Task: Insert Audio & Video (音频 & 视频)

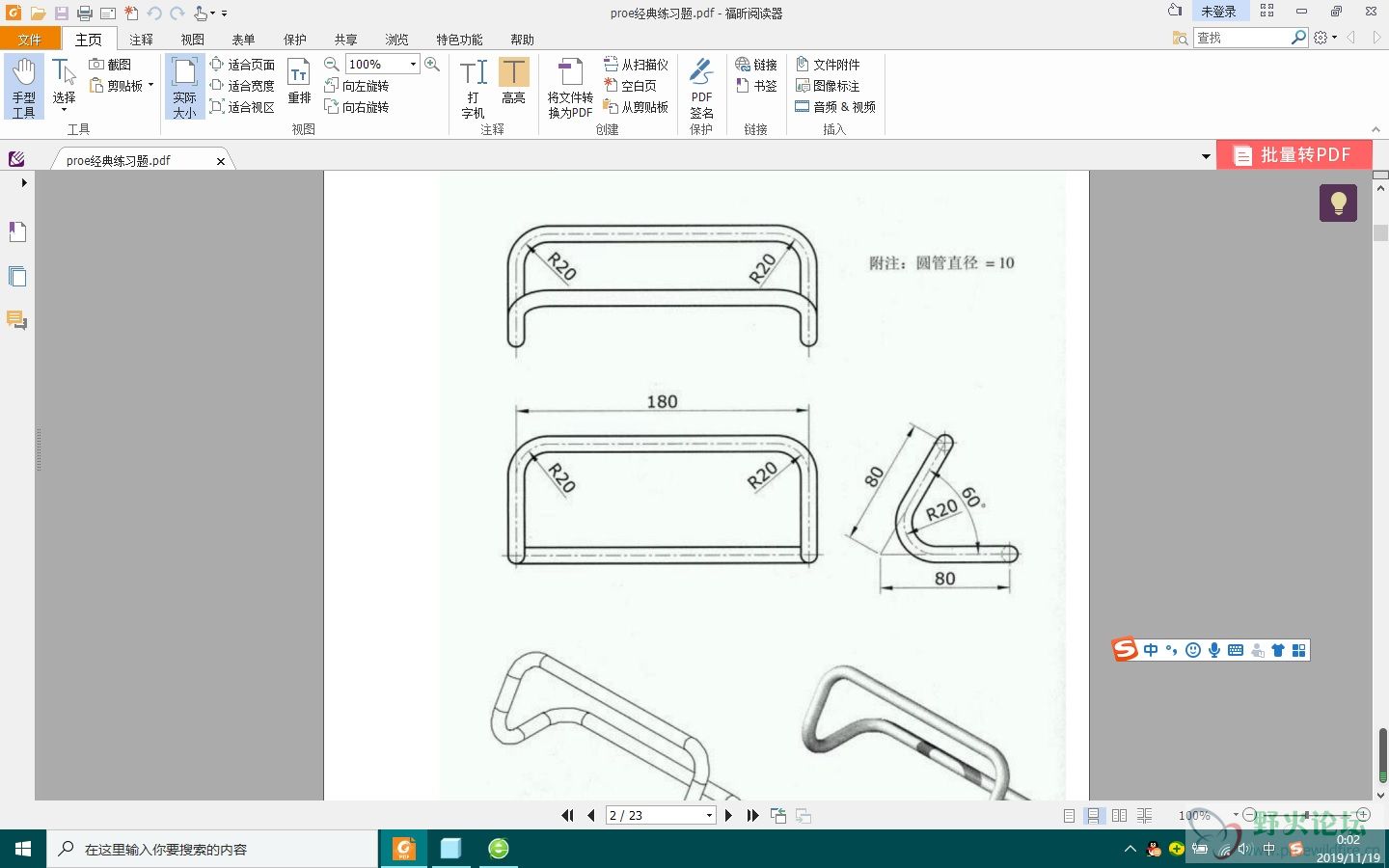Action: [835, 107]
